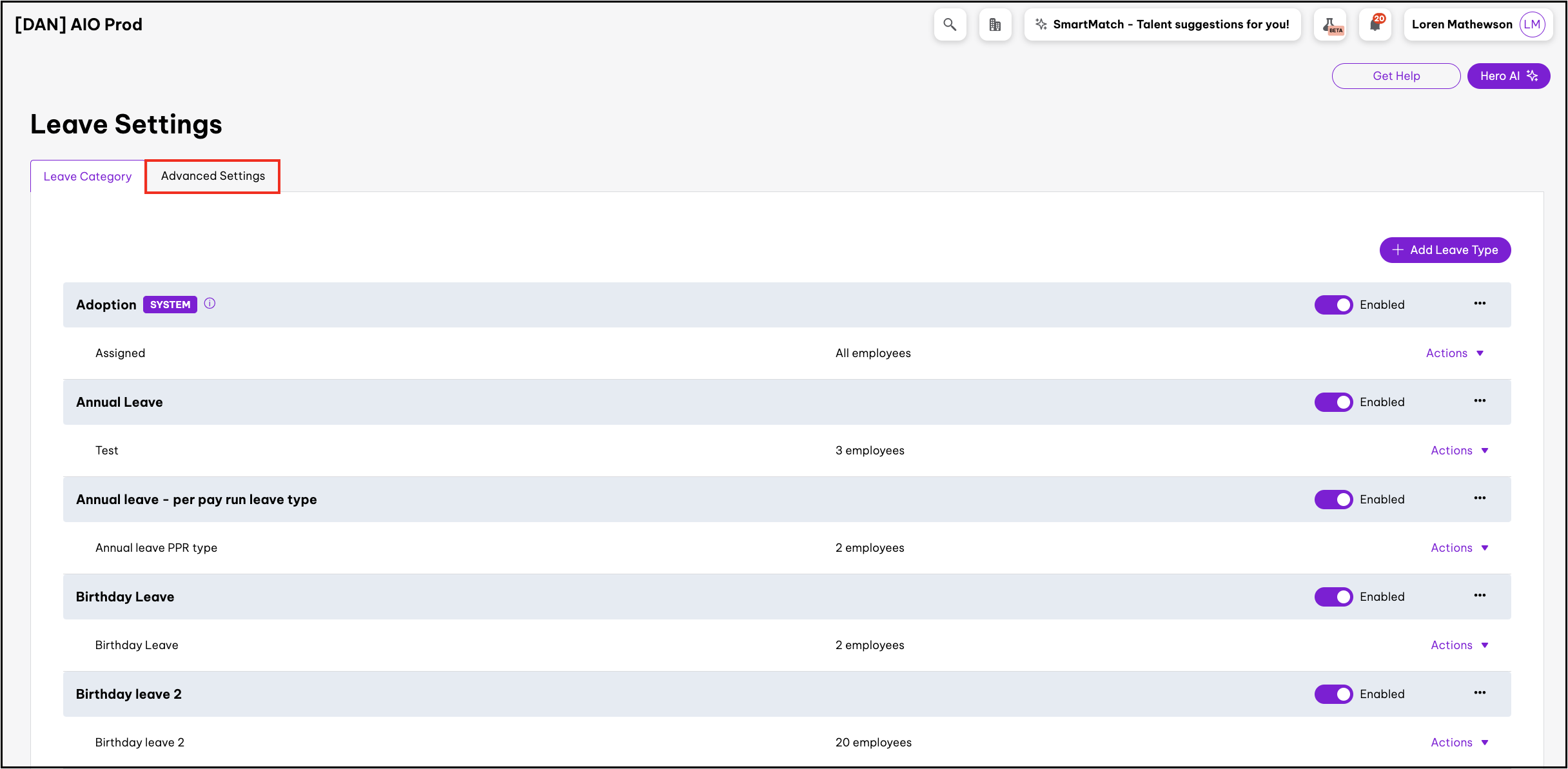This screenshot has height=769, width=1568.
Task: Switch to the Advanced Settings tab
Action: coord(213,176)
